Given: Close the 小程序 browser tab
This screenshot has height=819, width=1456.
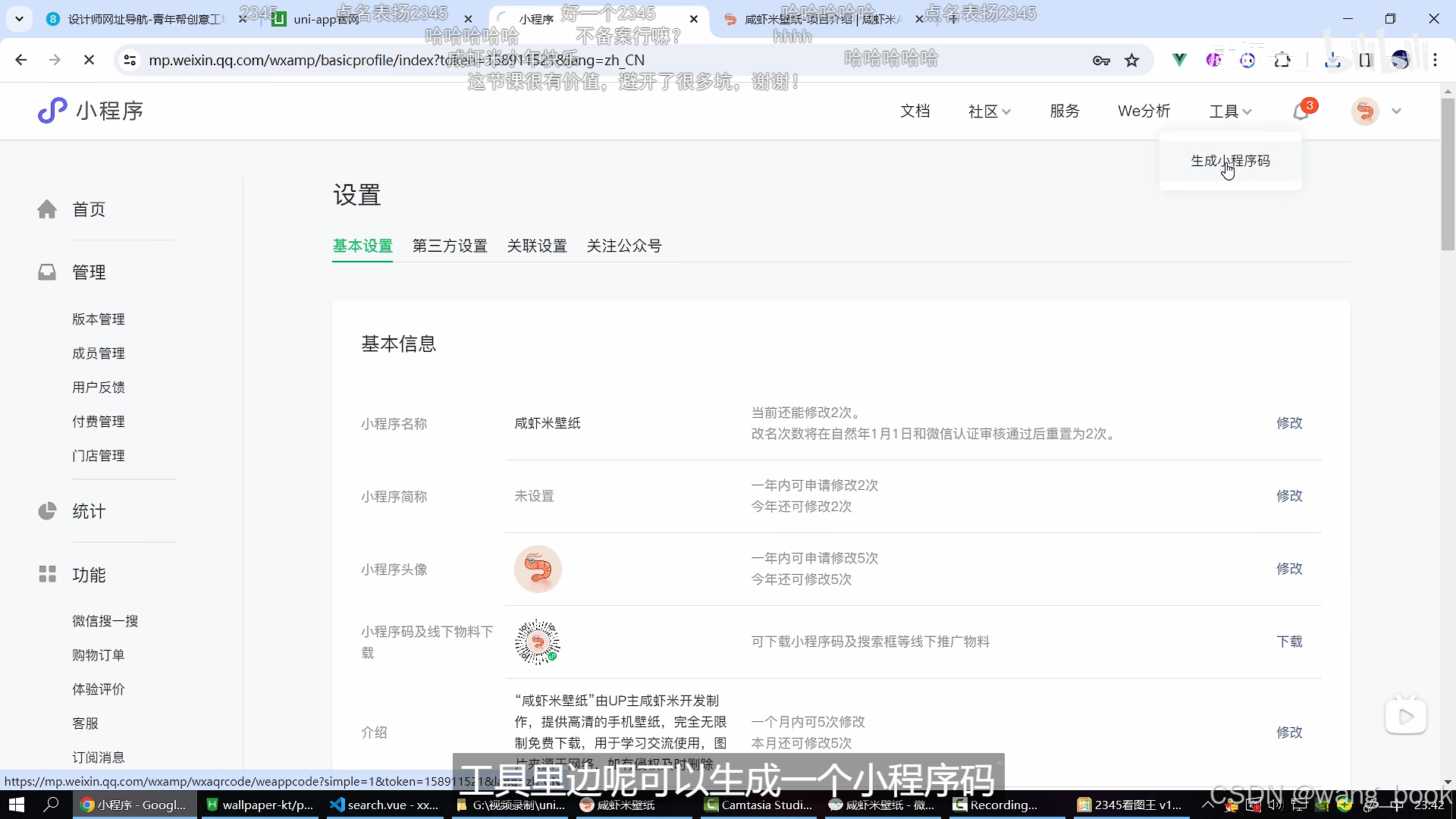Looking at the screenshot, I should 694,19.
